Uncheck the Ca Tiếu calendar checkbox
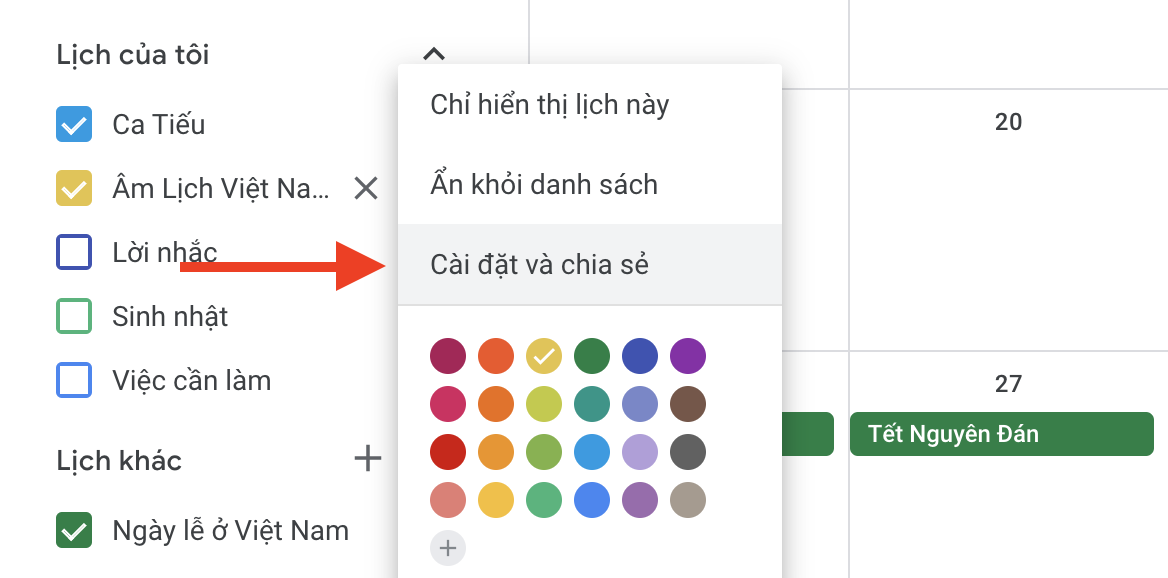This screenshot has height=578, width=1168. click(x=74, y=124)
